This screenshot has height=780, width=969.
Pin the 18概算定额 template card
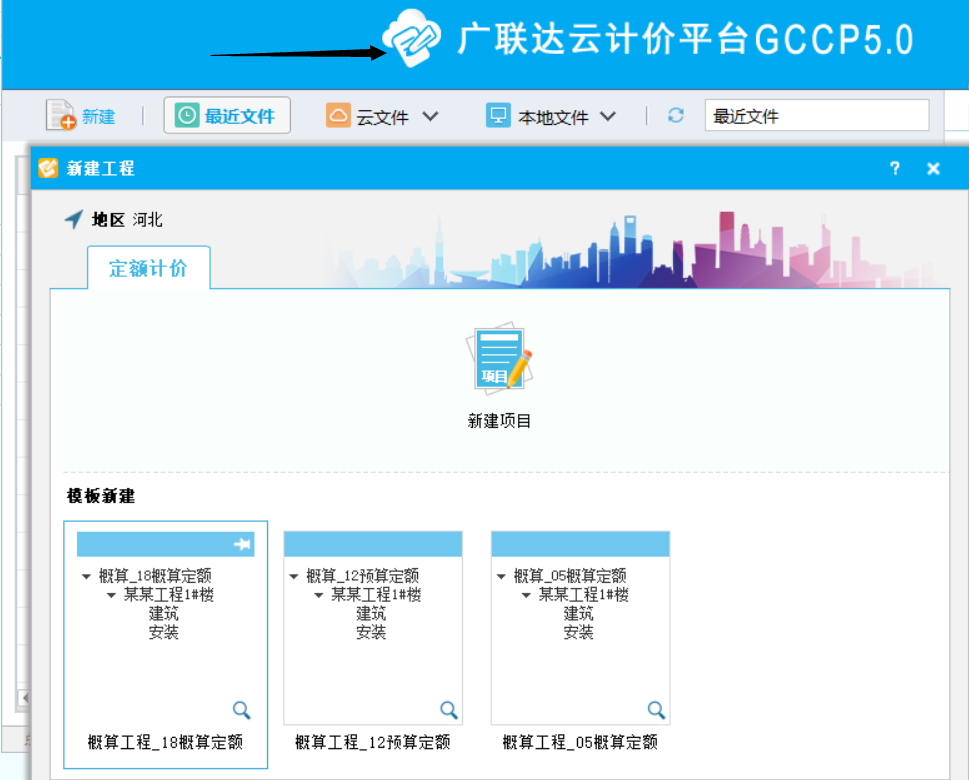pos(242,544)
